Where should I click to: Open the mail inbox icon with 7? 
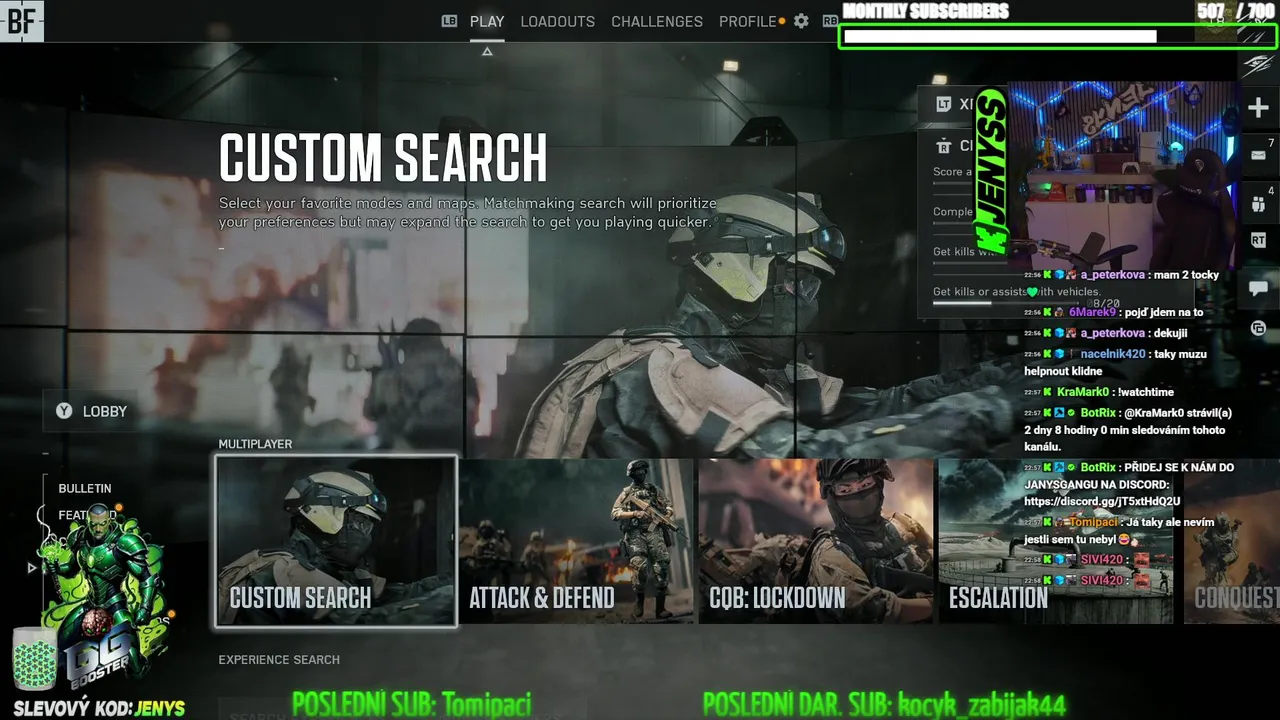point(1258,156)
